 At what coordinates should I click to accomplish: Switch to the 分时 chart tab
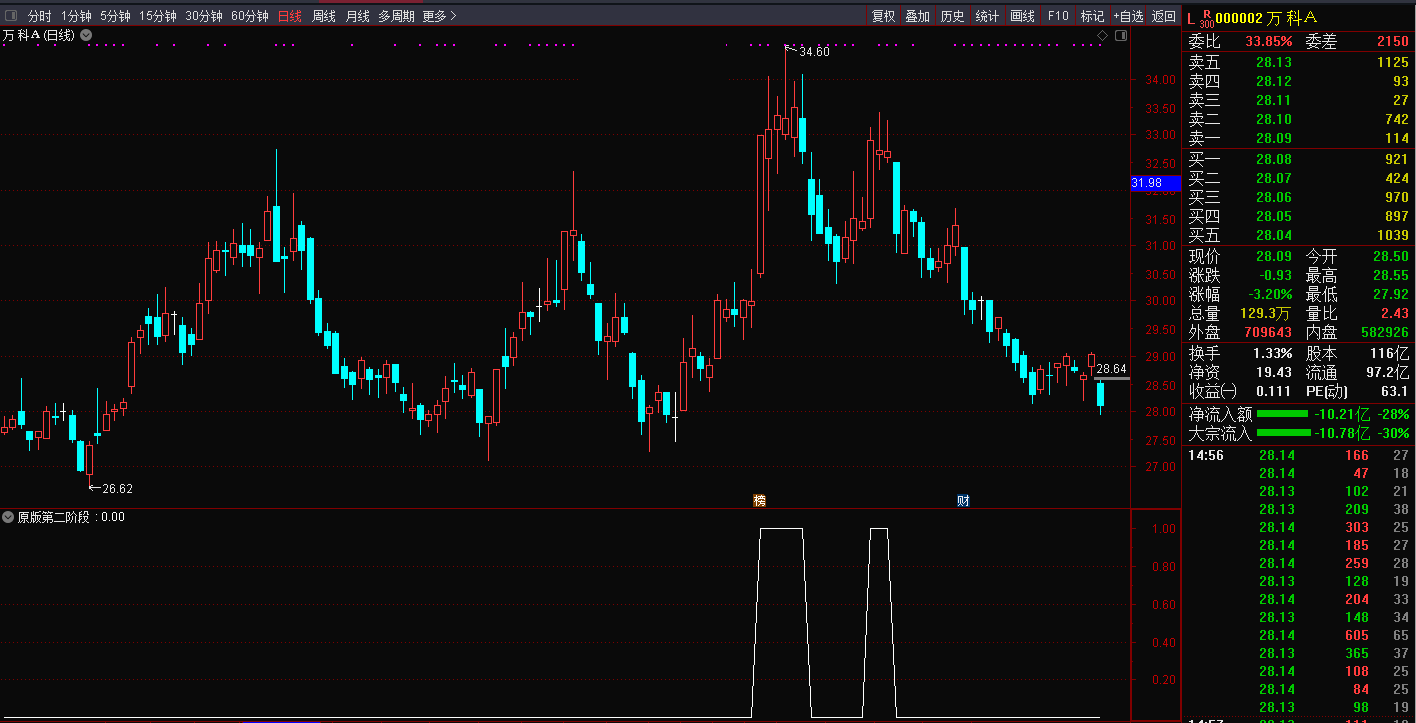coord(39,16)
